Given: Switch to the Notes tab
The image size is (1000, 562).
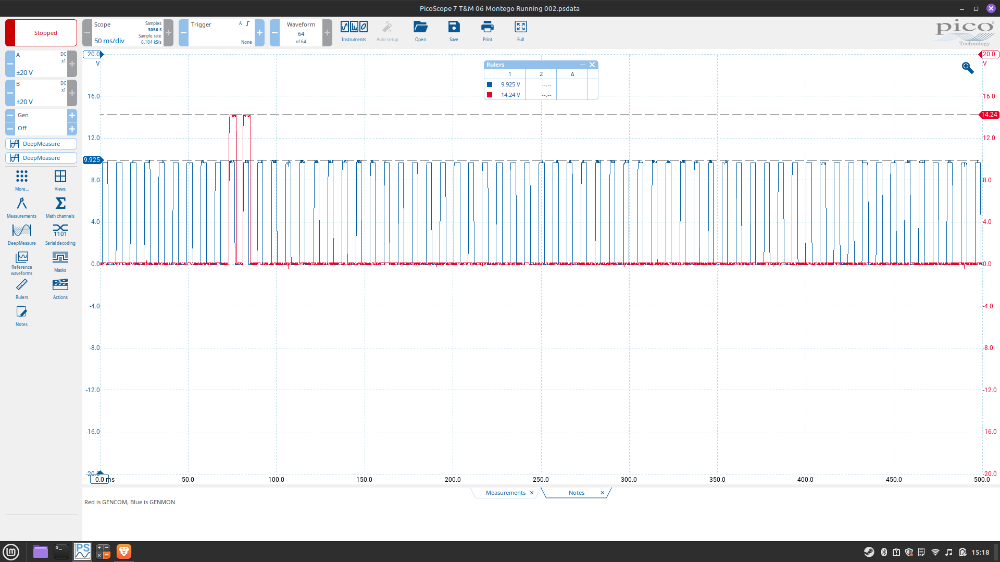Looking at the screenshot, I should [x=576, y=492].
